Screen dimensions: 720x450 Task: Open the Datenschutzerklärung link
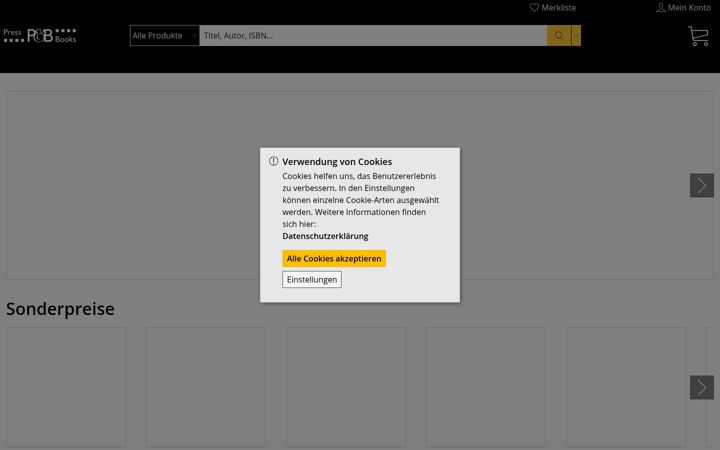pos(325,236)
